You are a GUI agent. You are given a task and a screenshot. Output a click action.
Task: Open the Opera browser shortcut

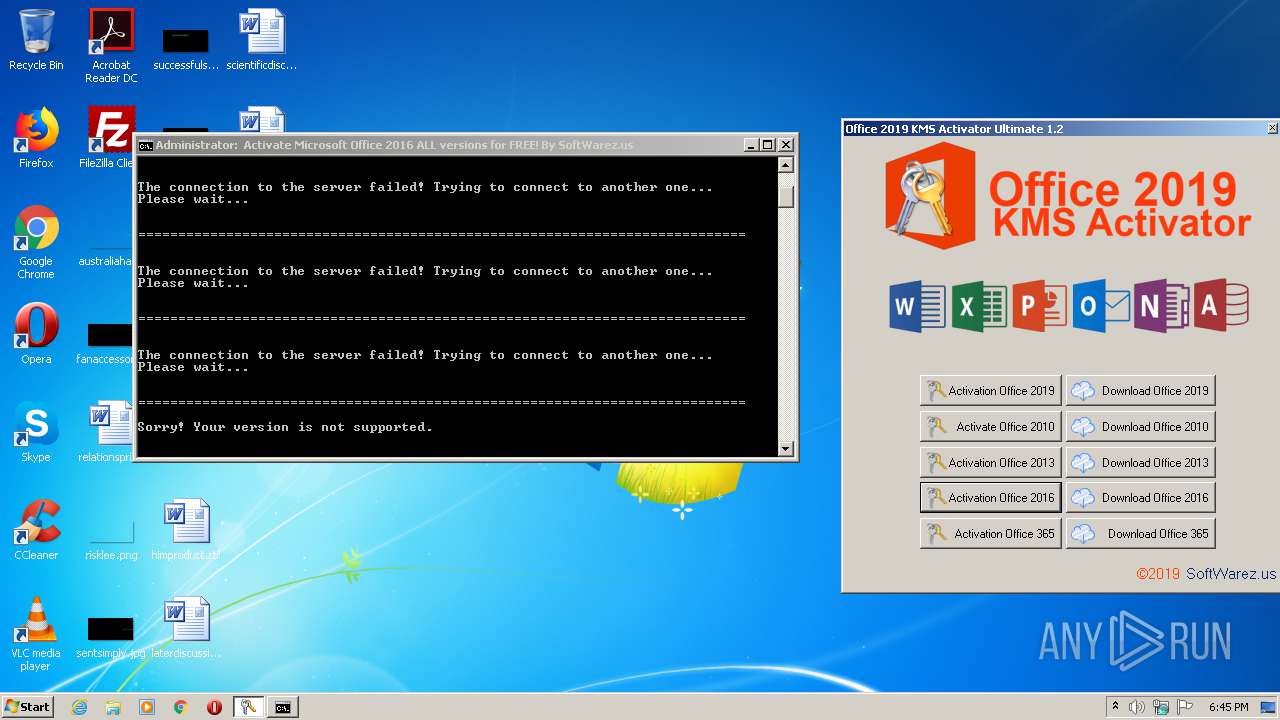pyautogui.click(x=36, y=334)
